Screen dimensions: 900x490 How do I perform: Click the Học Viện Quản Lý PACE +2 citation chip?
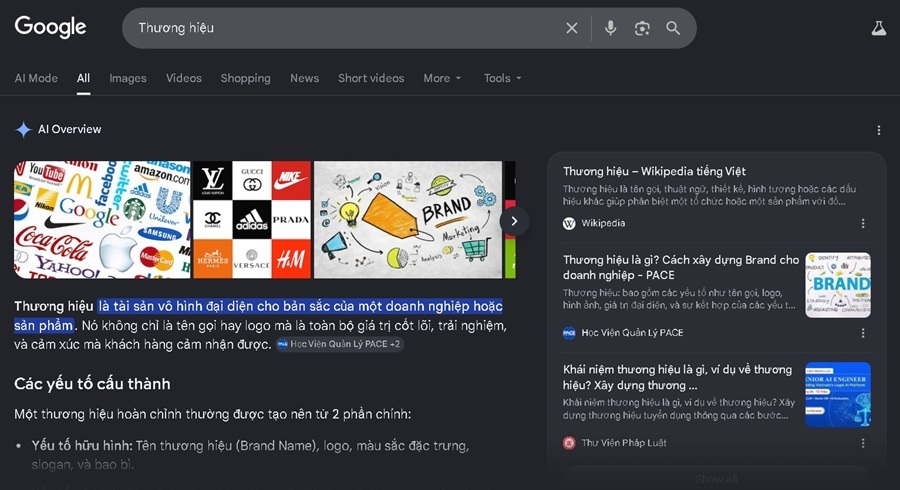tap(340, 344)
